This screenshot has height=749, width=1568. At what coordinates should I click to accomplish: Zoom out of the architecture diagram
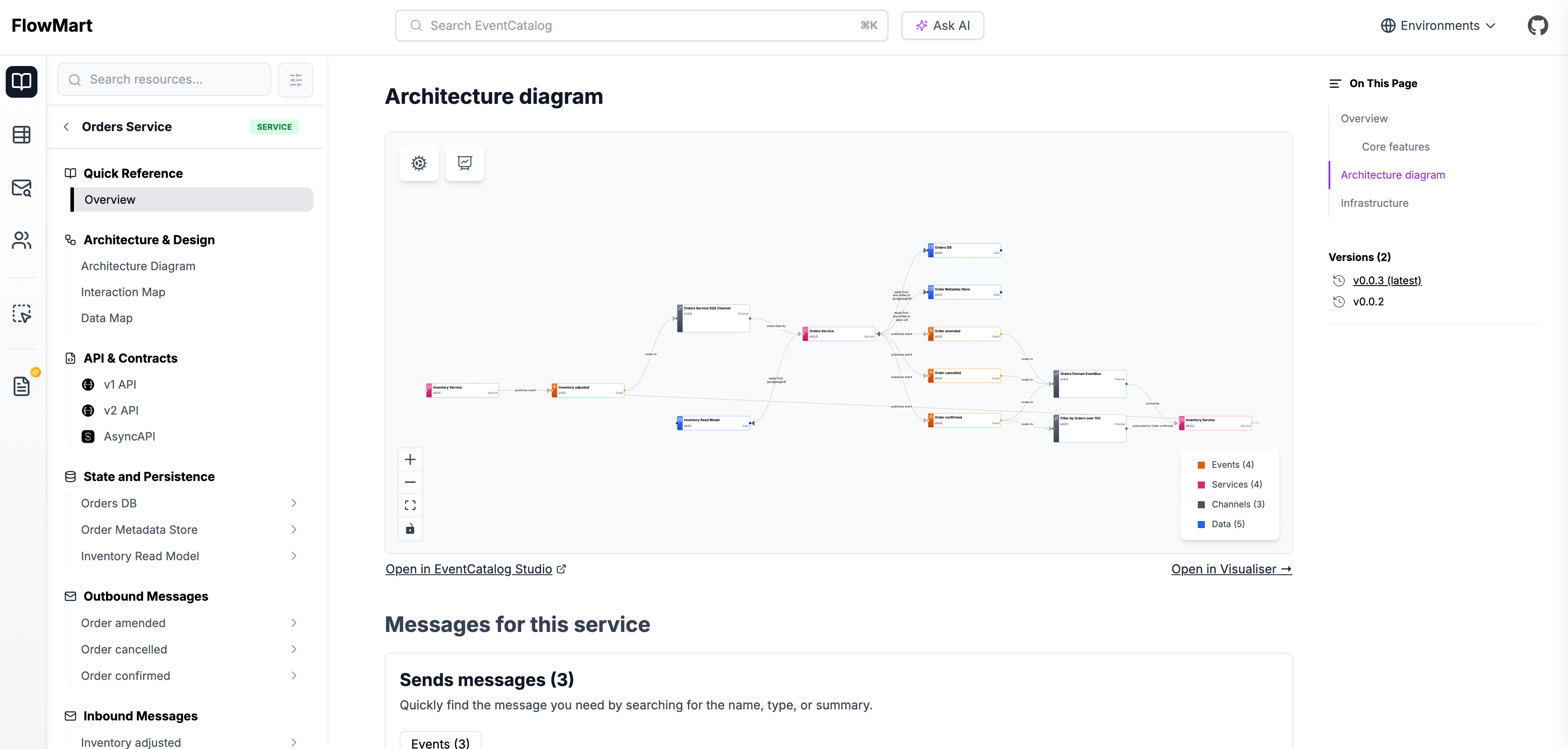pos(410,482)
